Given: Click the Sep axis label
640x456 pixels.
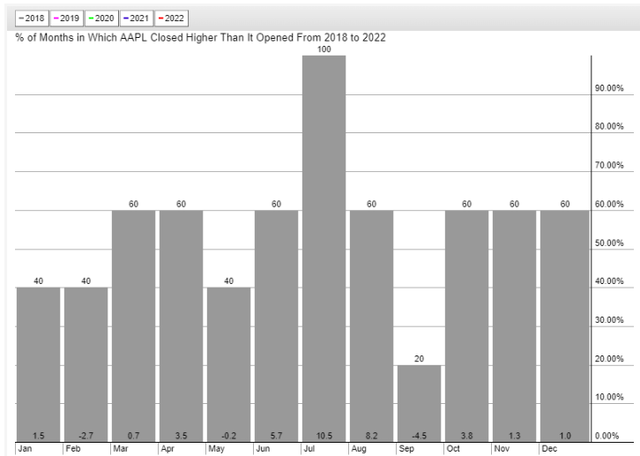Looking at the screenshot, I should [407, 449].
